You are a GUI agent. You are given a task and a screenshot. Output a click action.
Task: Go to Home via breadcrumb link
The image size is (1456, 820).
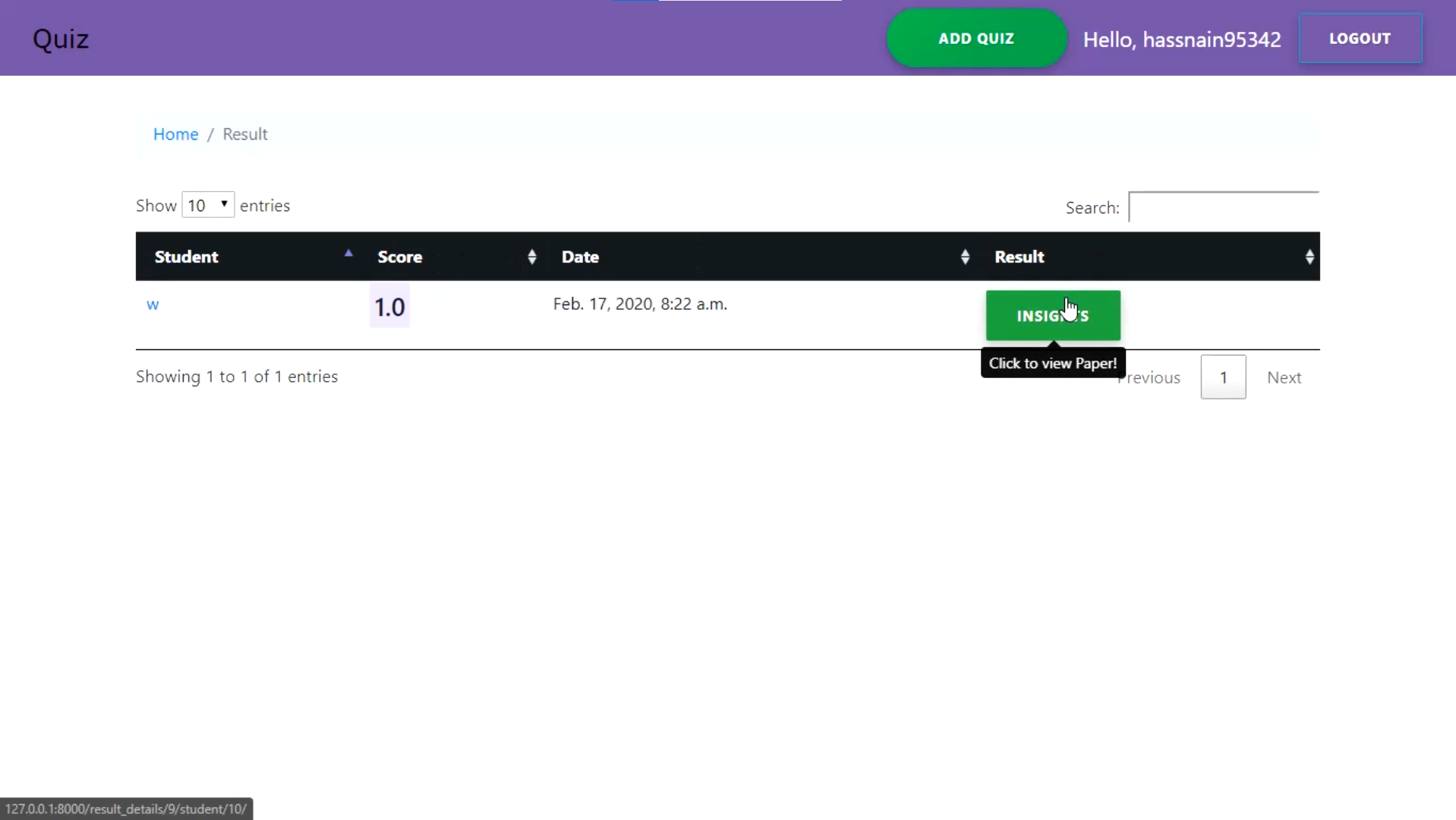175,134
